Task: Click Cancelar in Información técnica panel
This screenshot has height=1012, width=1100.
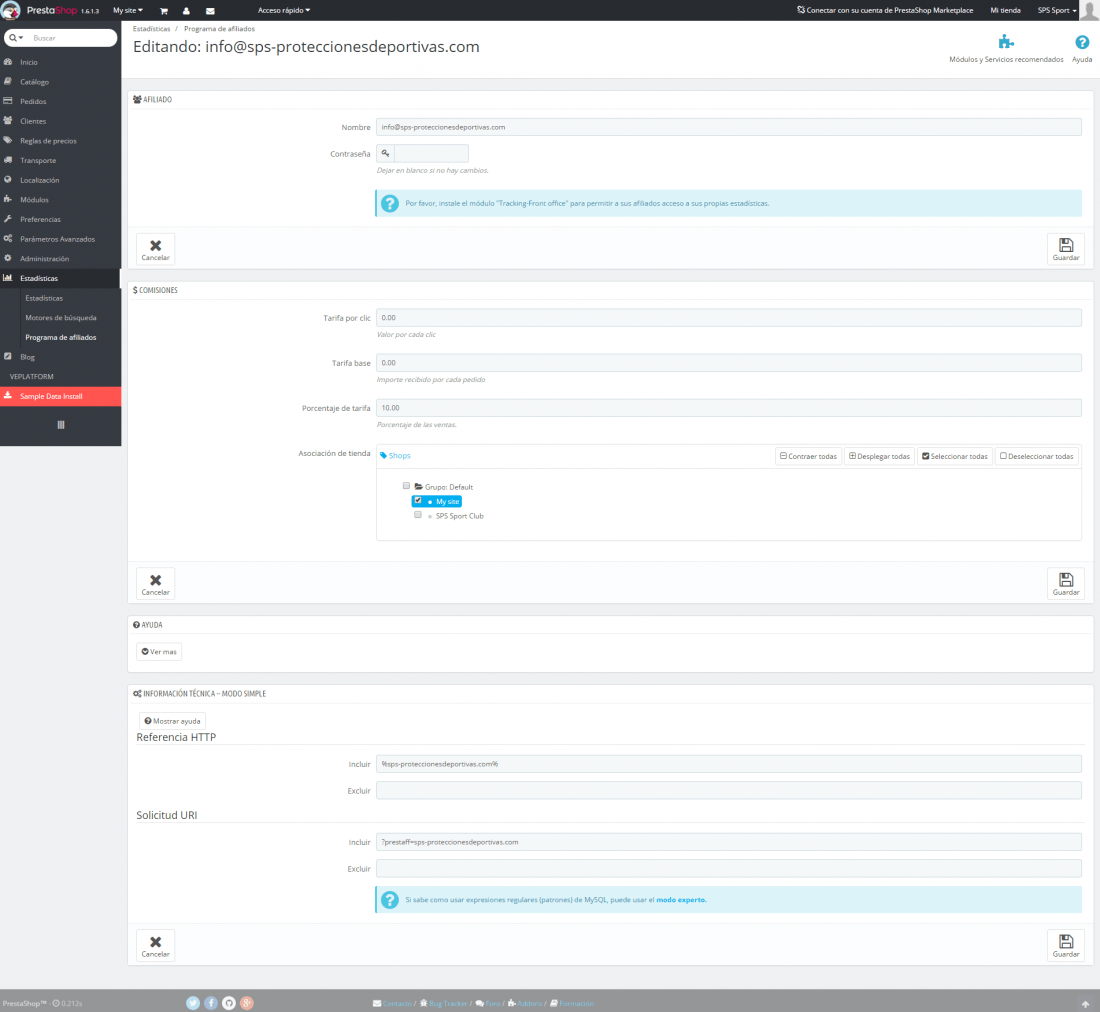Action: tap(155, 945)
